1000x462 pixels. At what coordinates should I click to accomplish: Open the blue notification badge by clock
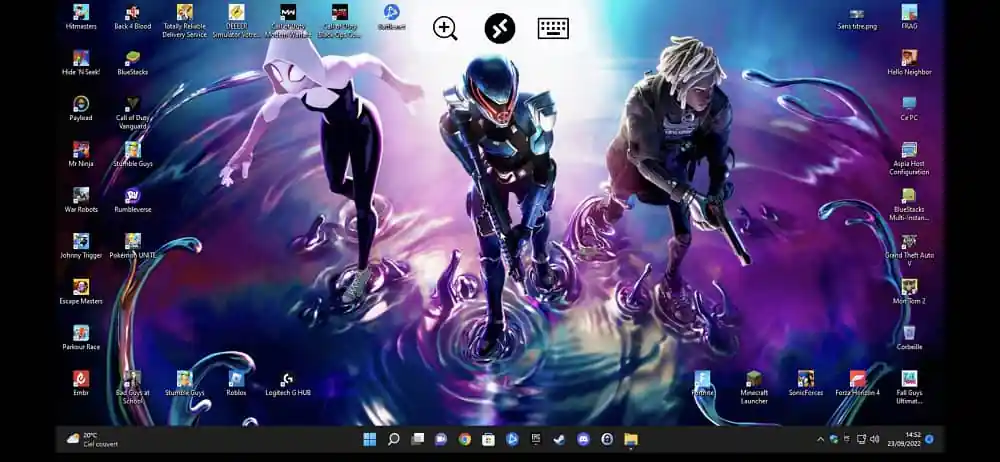coord(929,439)
